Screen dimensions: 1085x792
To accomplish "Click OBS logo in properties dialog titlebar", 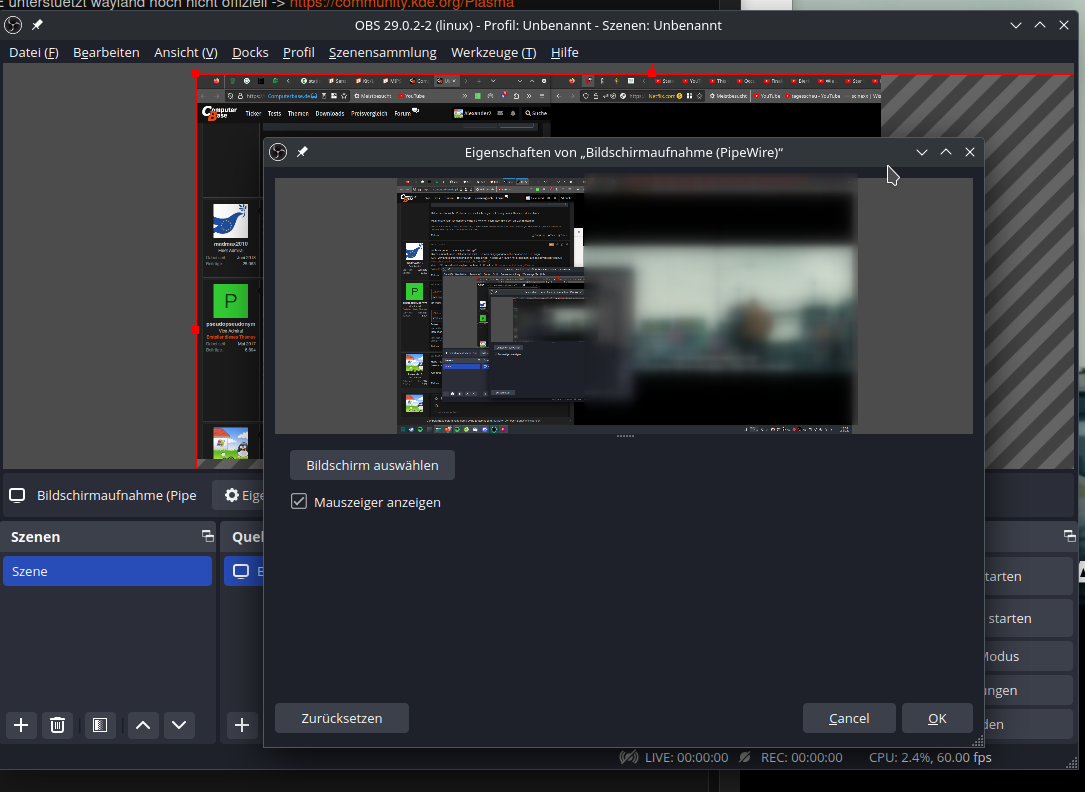I will tap(278, 152).
